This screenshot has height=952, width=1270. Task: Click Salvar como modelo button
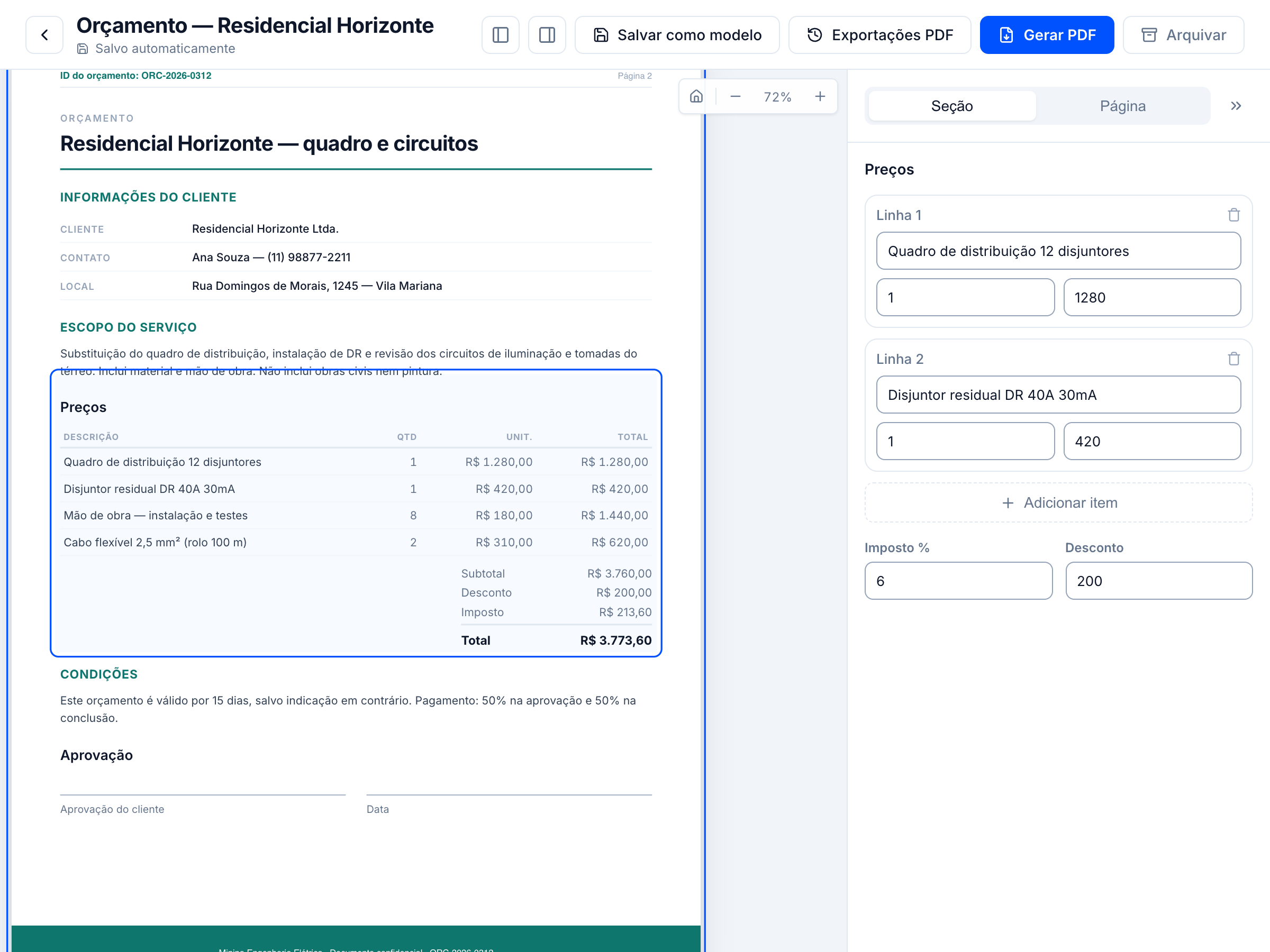[x=677, y=35]
